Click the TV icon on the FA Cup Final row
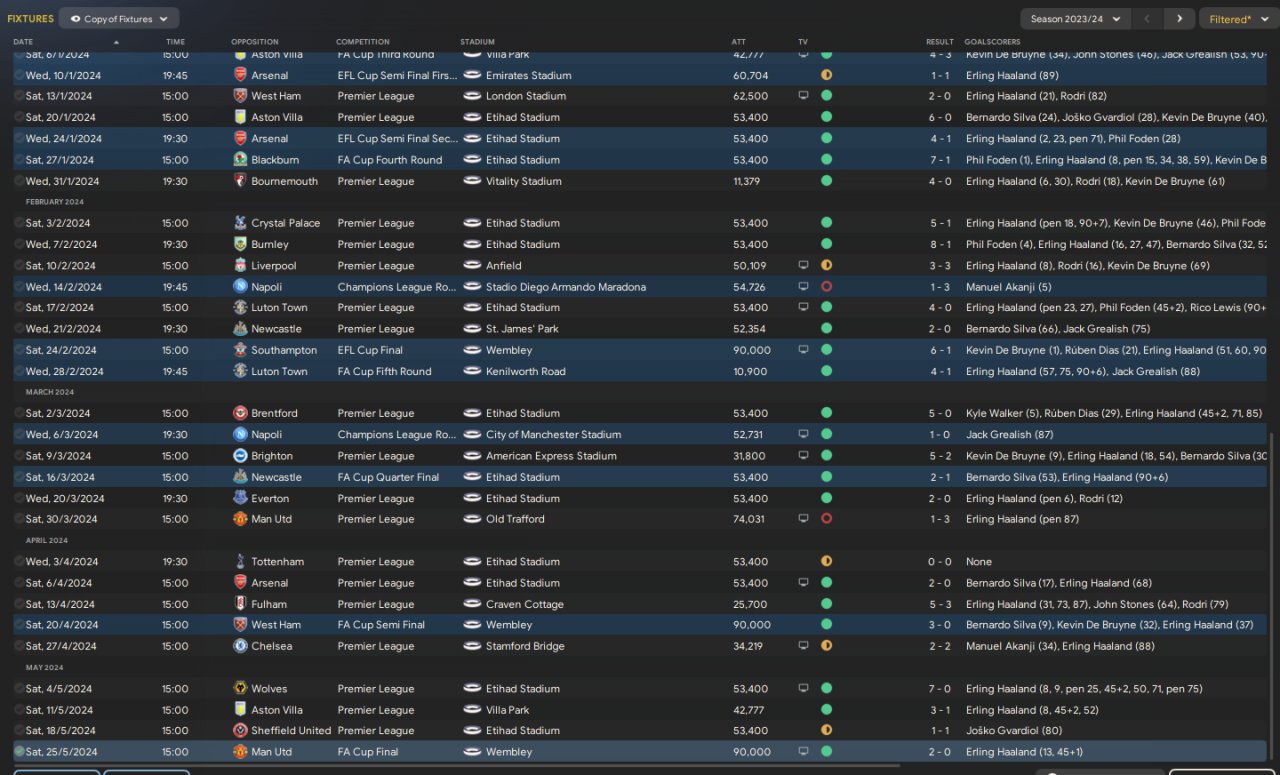The height and width of the screenshot is (775, 1280). tap(803, 752)
